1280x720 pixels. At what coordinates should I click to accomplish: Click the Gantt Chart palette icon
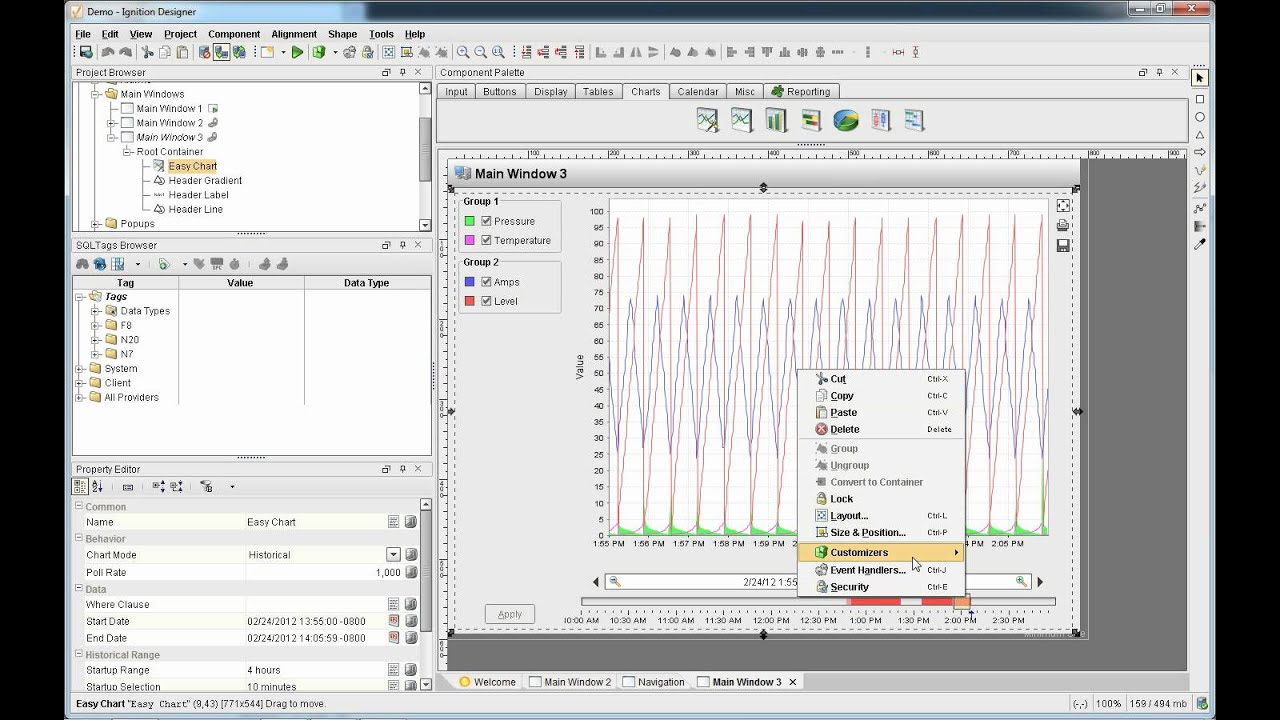pyautogui.click(x=914, y=120)
